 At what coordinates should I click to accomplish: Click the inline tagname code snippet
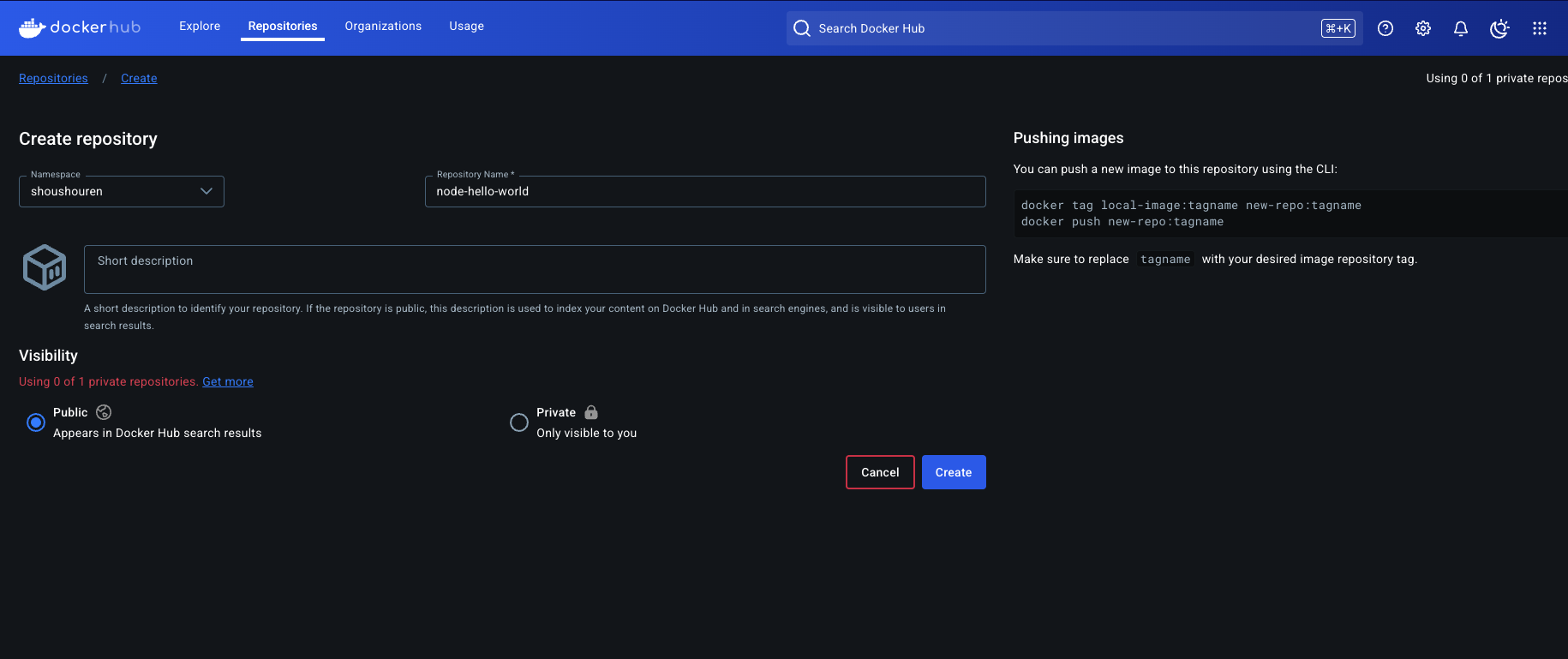[1165, 260]
